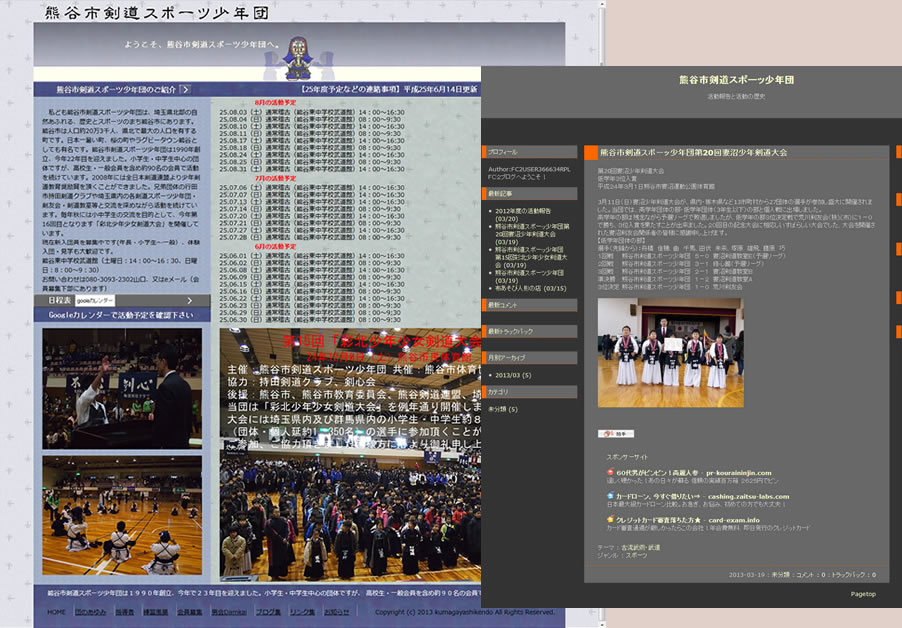Open recent article 第15回彩北少年少女剣道大会 (03/19) in sidebar
The image size is (902, 628).
click(x=532, y=258)
